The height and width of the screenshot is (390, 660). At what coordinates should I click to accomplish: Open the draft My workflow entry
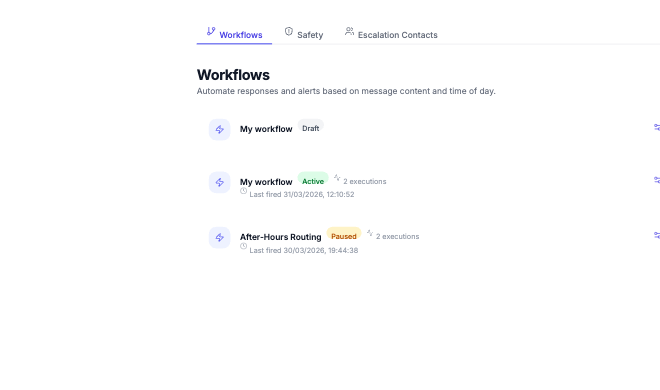click(266, 129)
